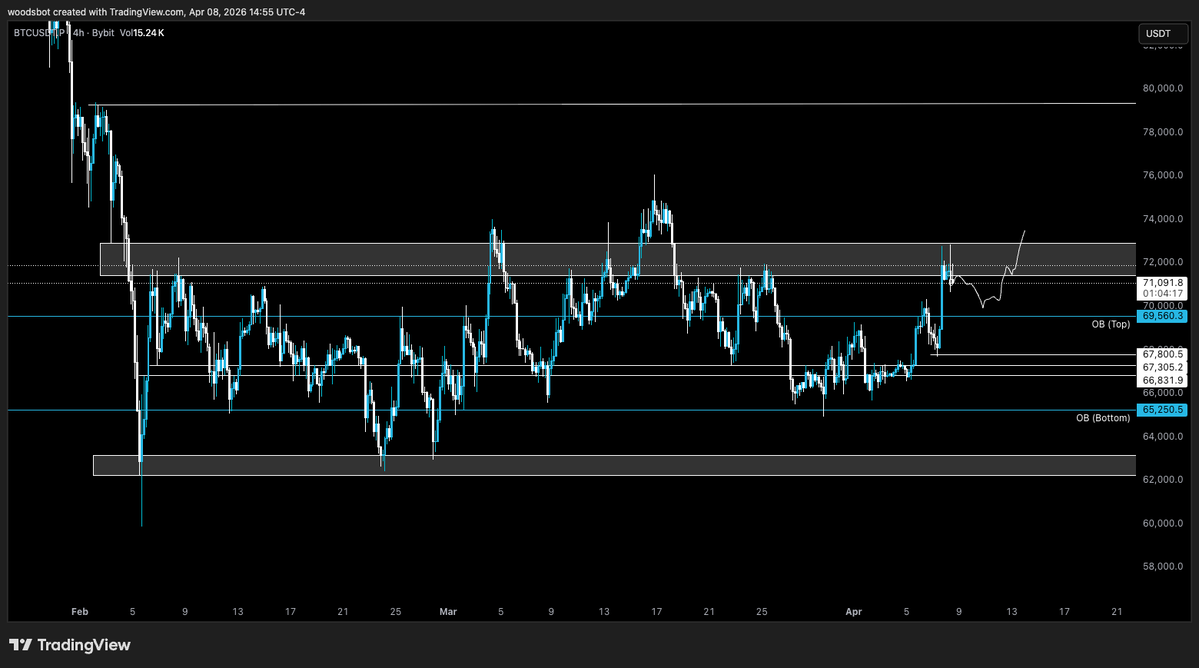Viewport: 1199px width, 668px height.
Task: Click 74,000.0 on the price axis
Action: tap(1163, 219)
